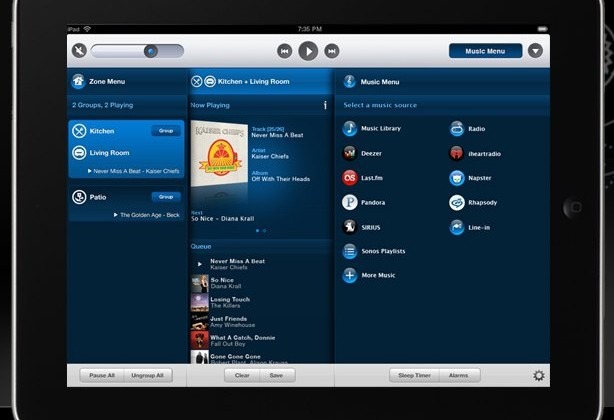Select the Line-in source icon

(x=457, y=227)
